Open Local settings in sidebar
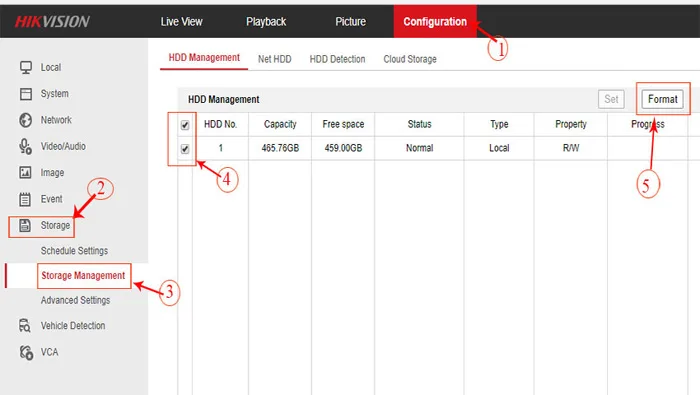This screenshot has width=700, height=395. tap(51, 67)
